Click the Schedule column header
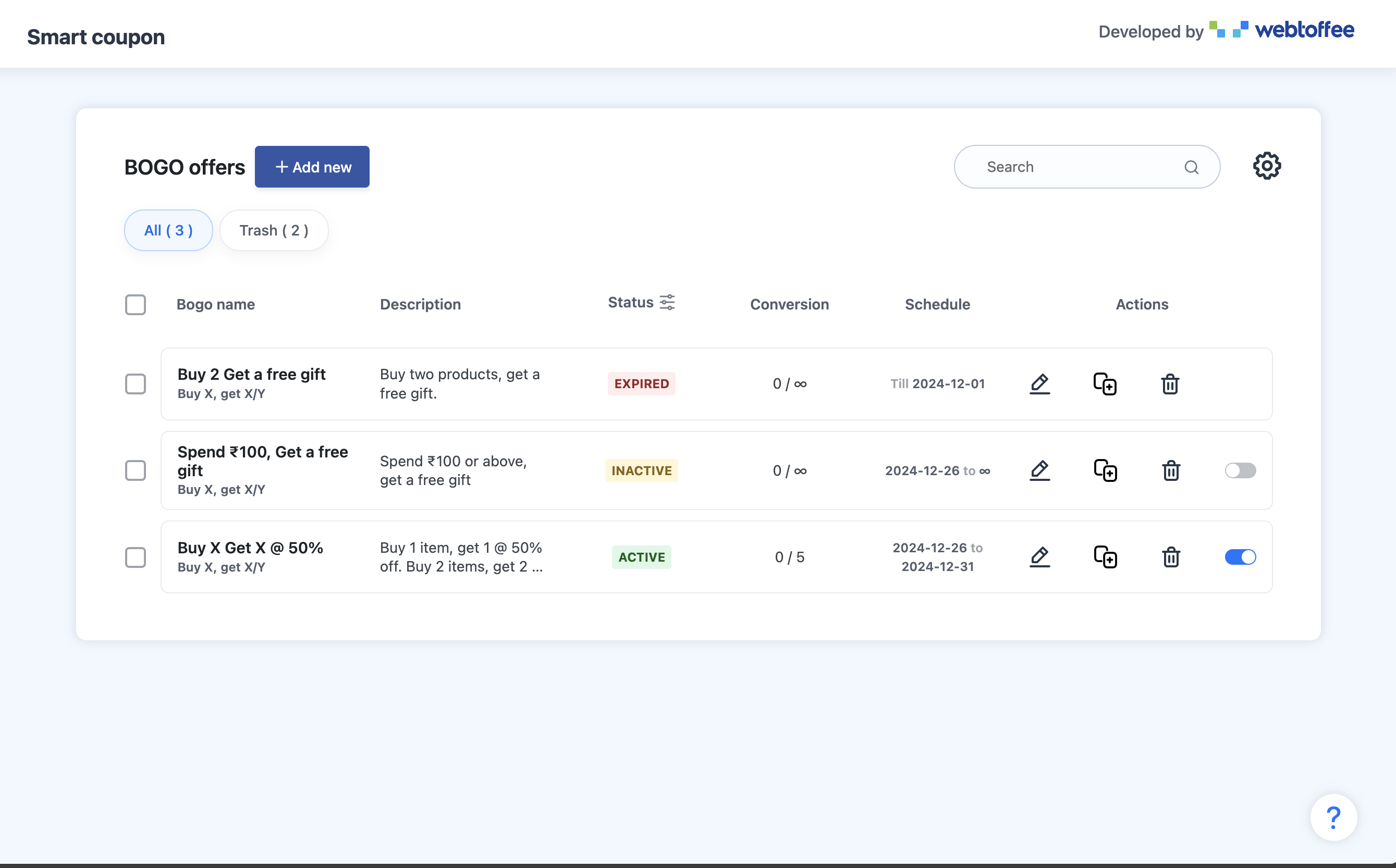Image resolution: width=1396 pixels, height=868 pixels. (937, 304)
